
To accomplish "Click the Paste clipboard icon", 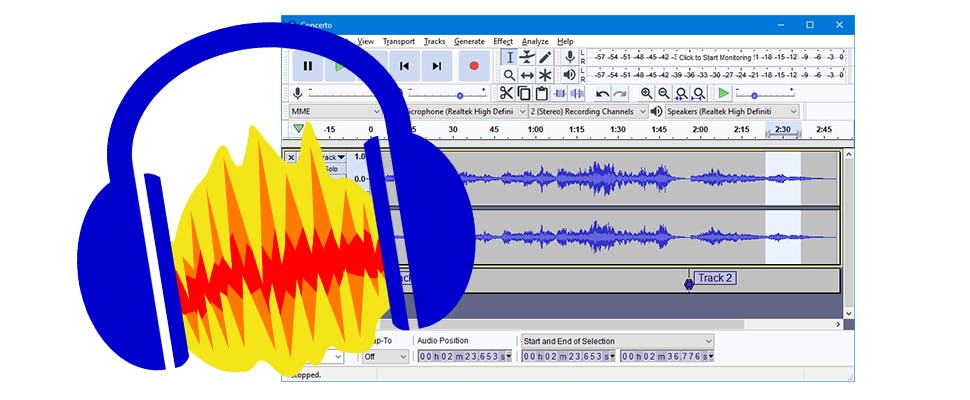I will (542, 93).
